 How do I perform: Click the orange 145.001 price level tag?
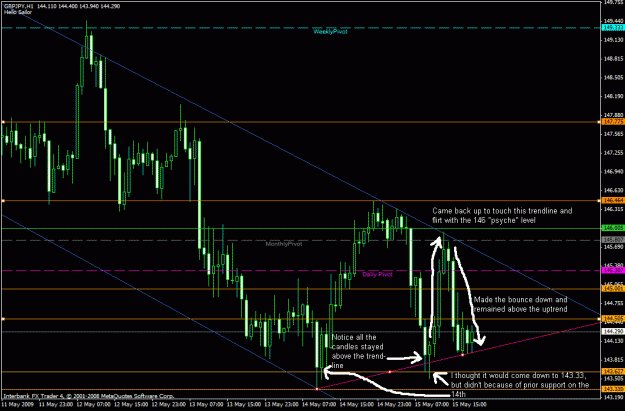613,289
